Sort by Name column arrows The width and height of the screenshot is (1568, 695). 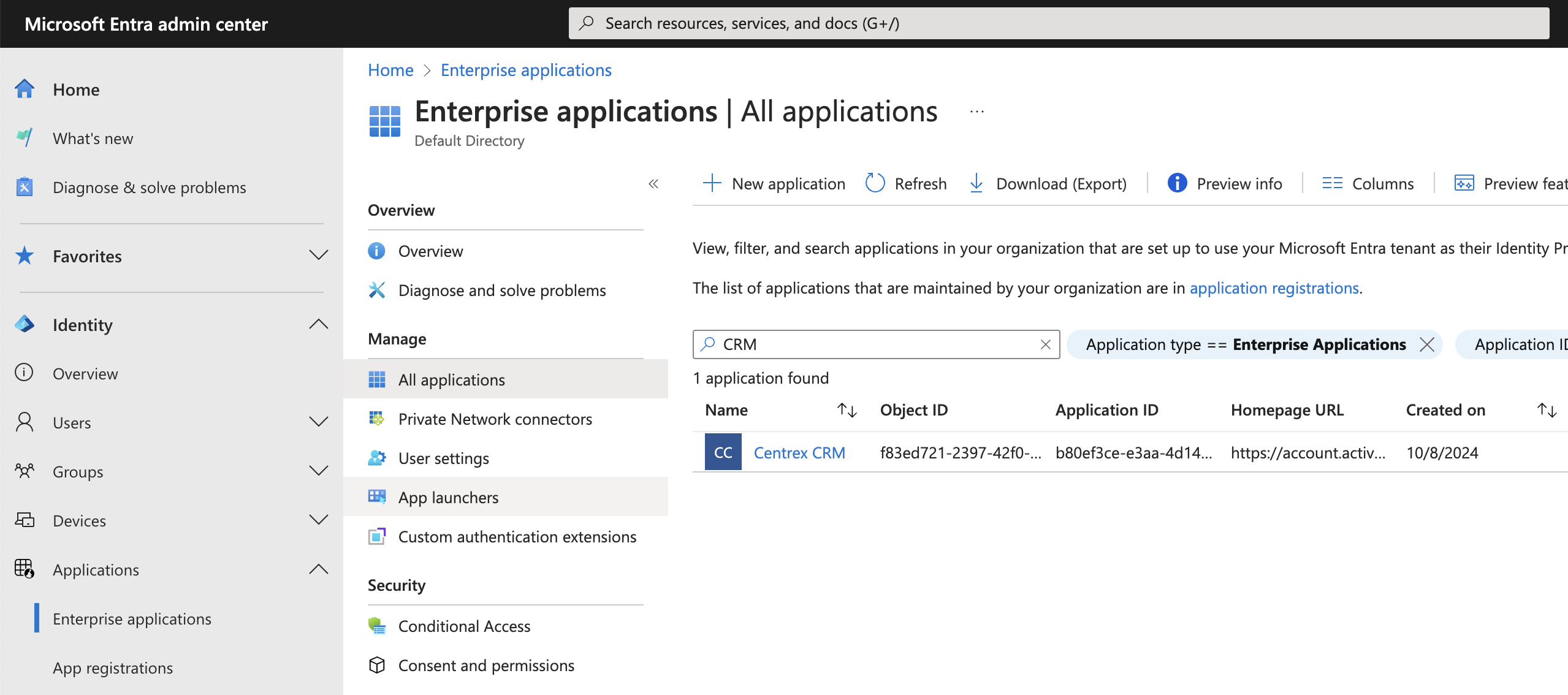847,410
